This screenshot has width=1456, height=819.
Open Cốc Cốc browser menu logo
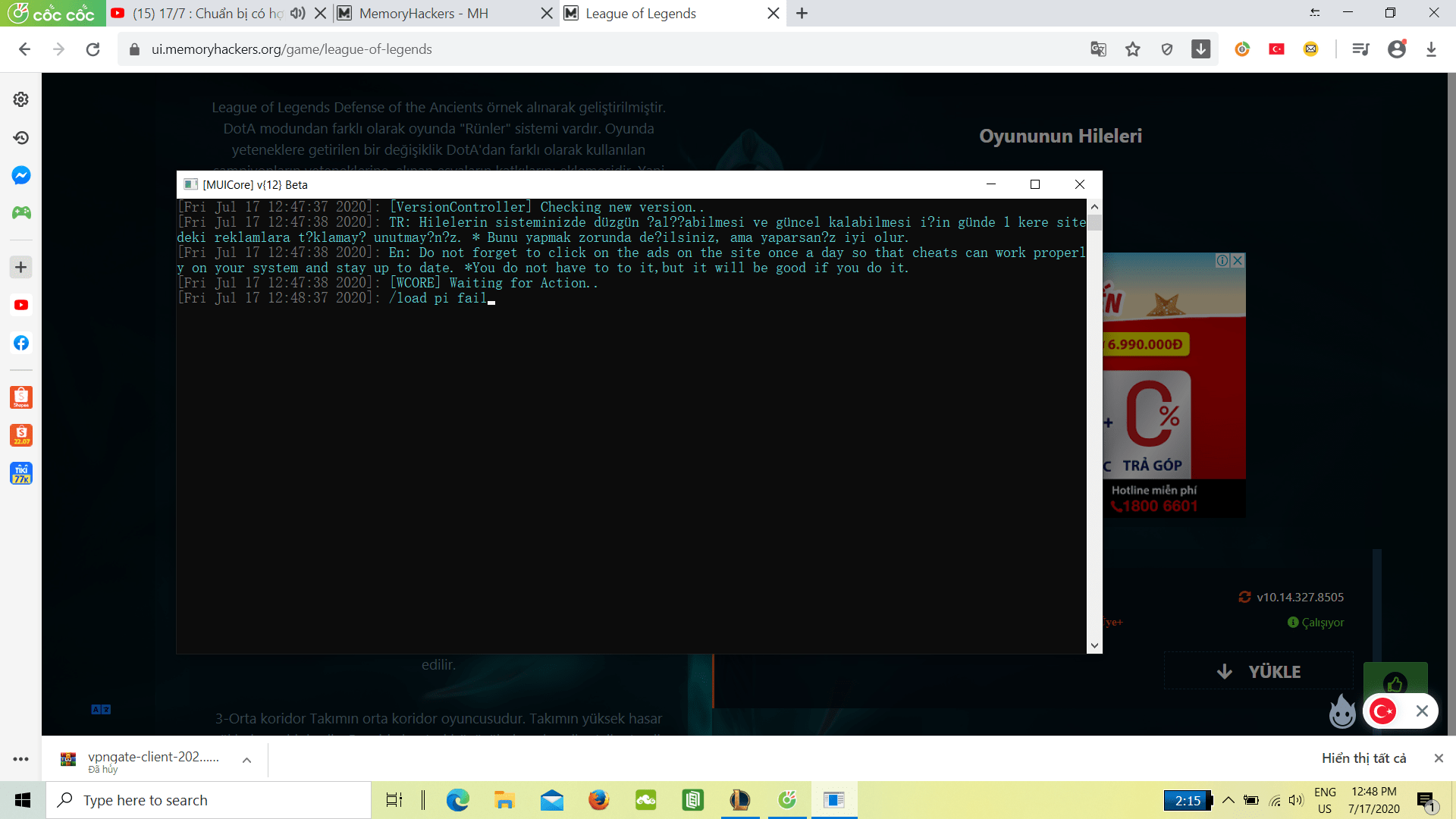52,13
